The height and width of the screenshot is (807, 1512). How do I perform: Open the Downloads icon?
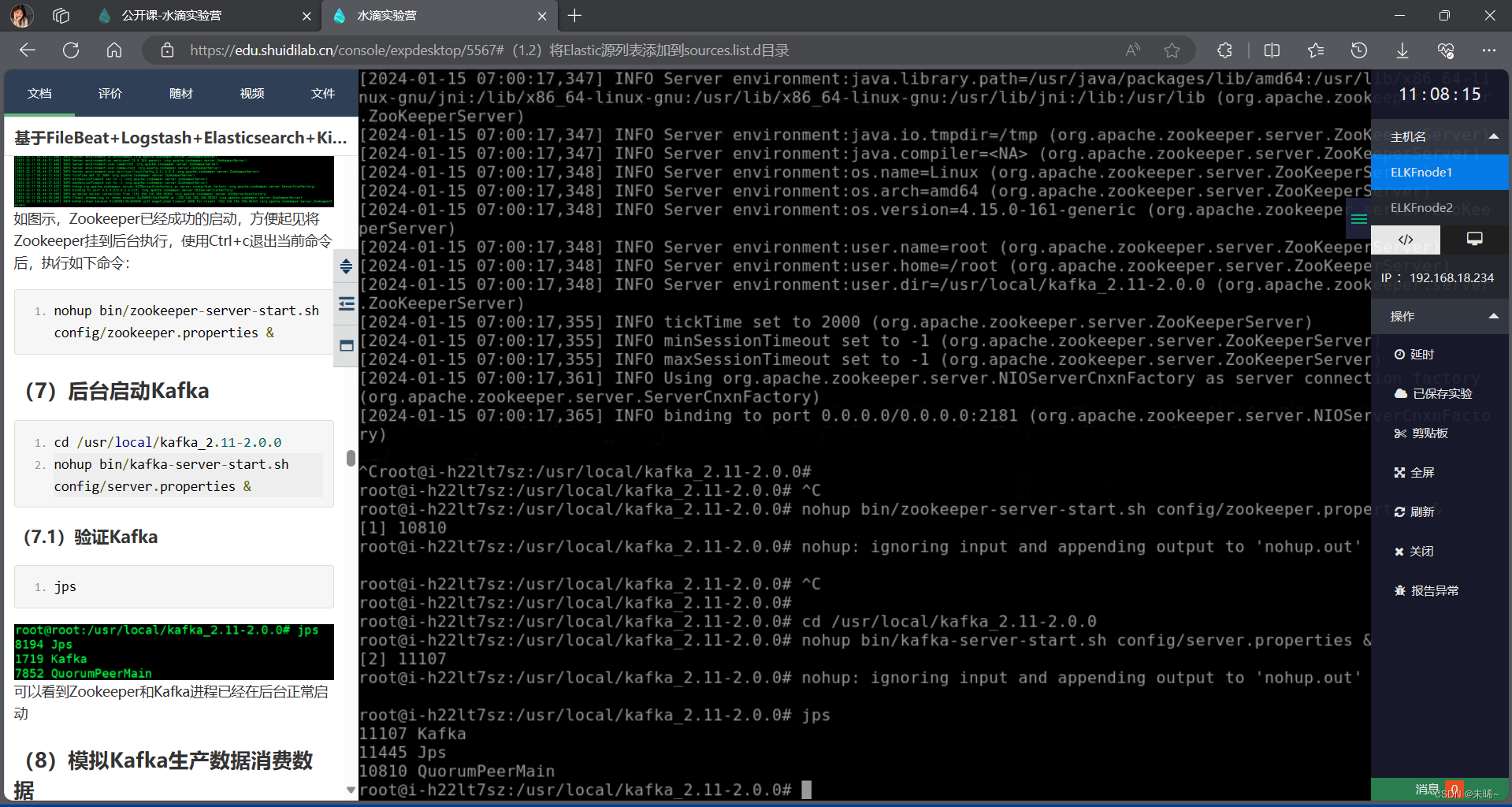(x=1402, y=50)
